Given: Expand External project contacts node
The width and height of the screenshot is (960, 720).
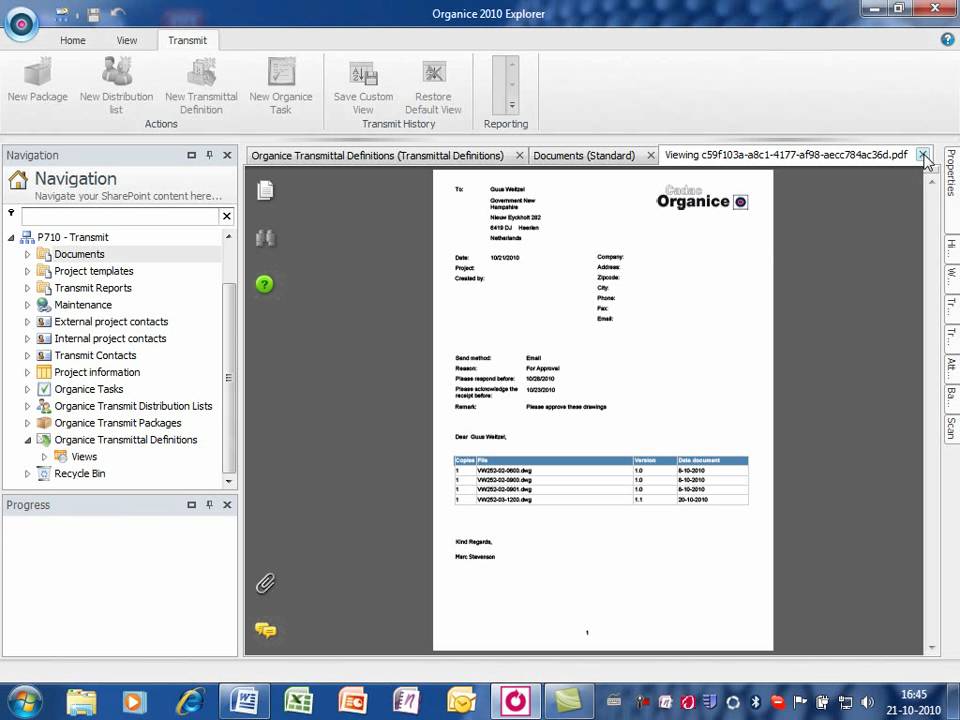Looking at the screenshot, I should pyautogui.click(x=27, y=321).
